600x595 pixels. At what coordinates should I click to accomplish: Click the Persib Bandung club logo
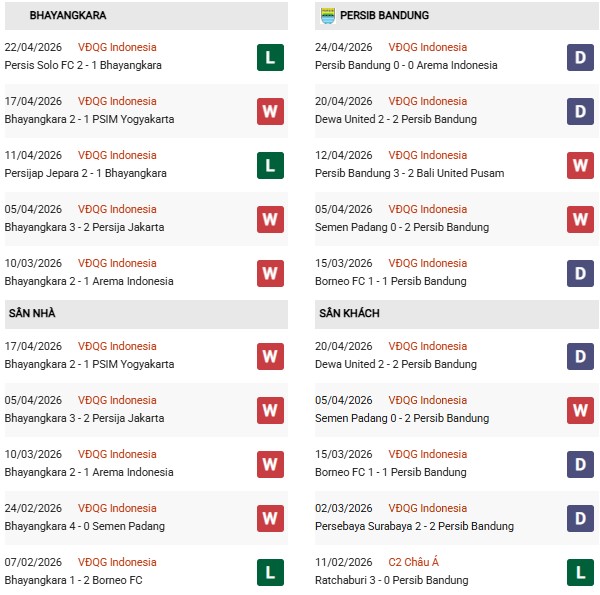pyautogui.click(x=327, y=16)
